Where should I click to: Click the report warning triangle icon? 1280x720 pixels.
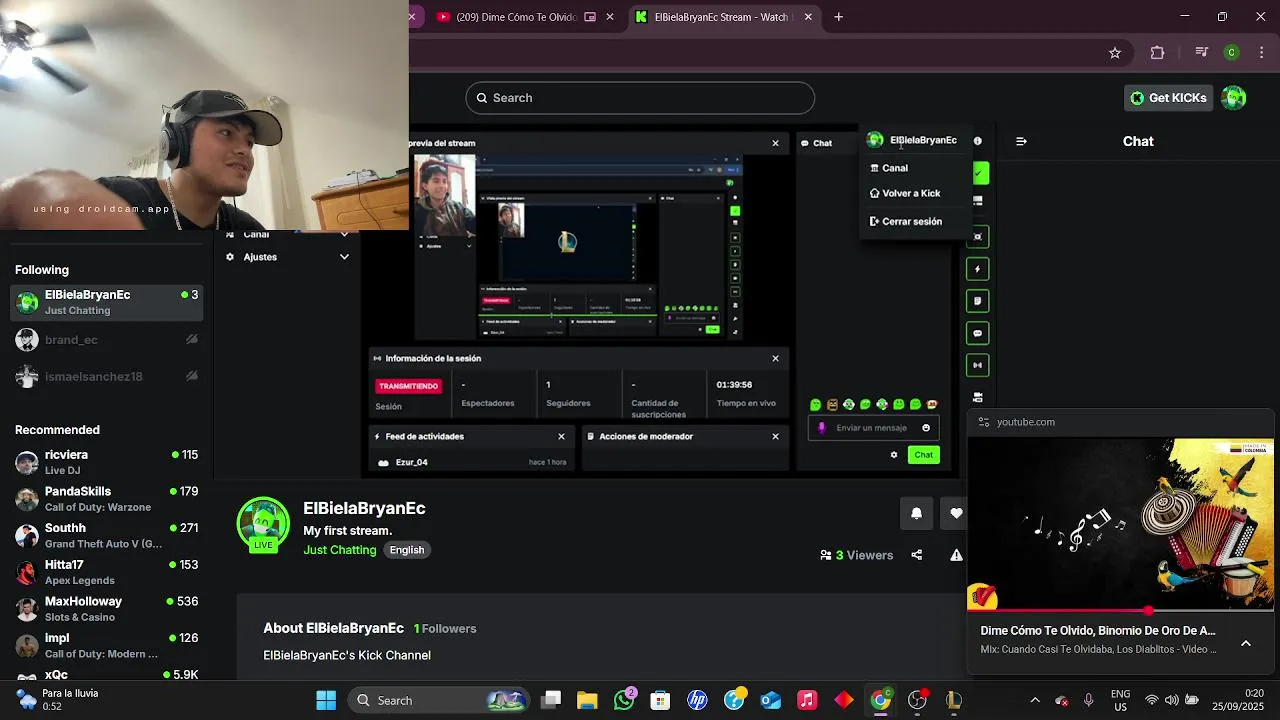click(x=957, y=555)
